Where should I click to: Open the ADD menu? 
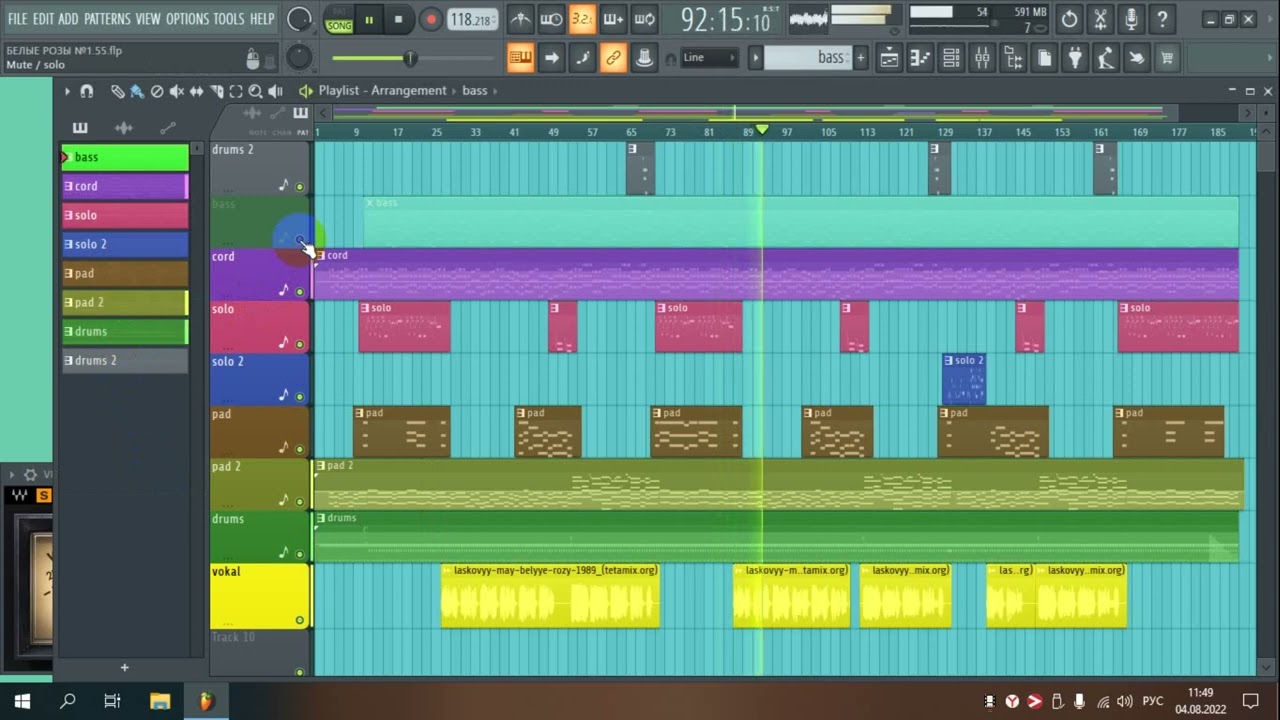click(x=68, y=19)
